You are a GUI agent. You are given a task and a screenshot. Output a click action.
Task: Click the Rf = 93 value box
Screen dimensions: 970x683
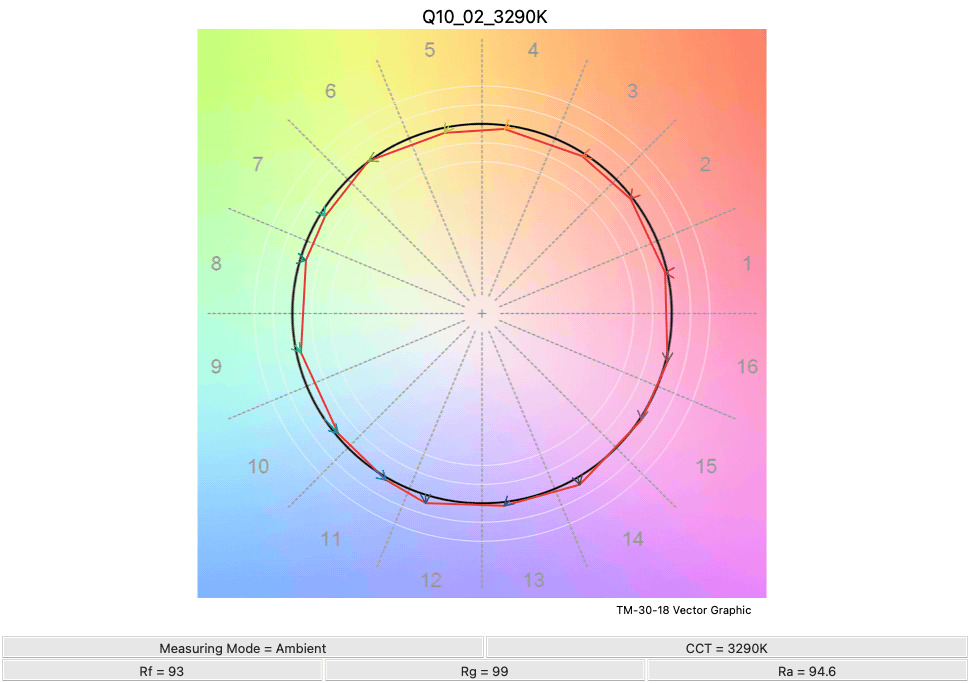click(162, 671)
